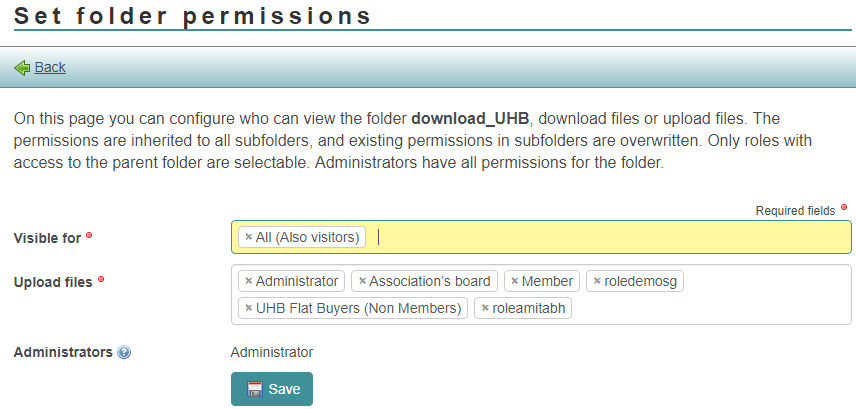Image resolution: width=856 pixels, height=409 pixels.
Task: Click the roleamitabh tag label
Action: 529,308
